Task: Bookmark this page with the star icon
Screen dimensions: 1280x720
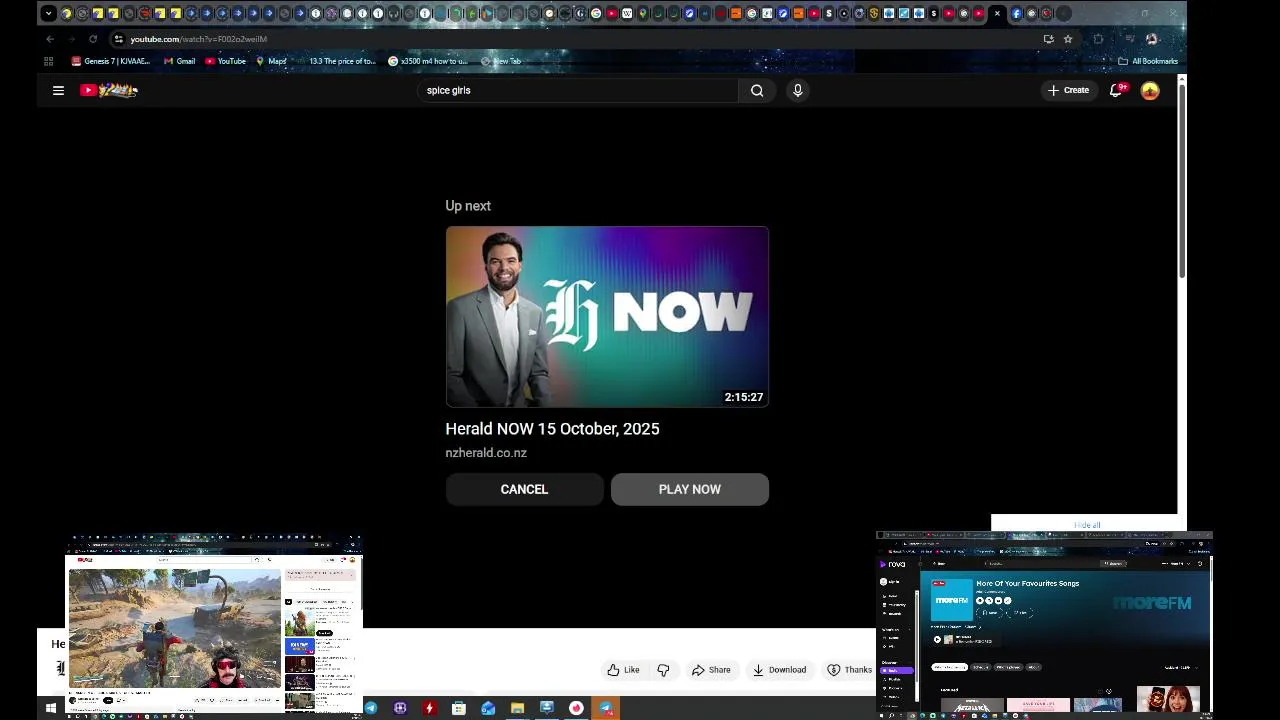Action: (x=1068, y=39)
